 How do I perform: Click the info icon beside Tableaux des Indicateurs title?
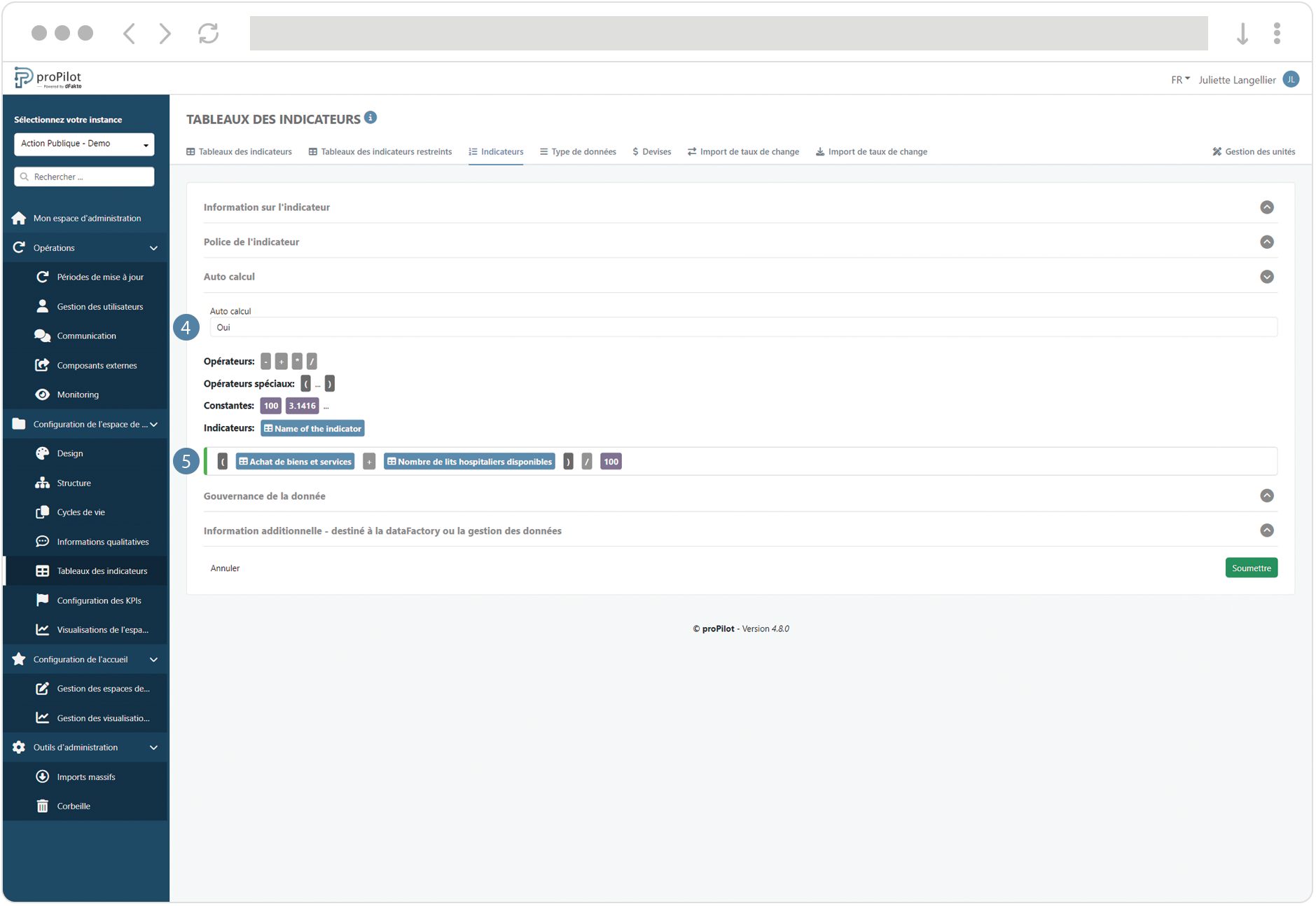[x=370, y=117]
